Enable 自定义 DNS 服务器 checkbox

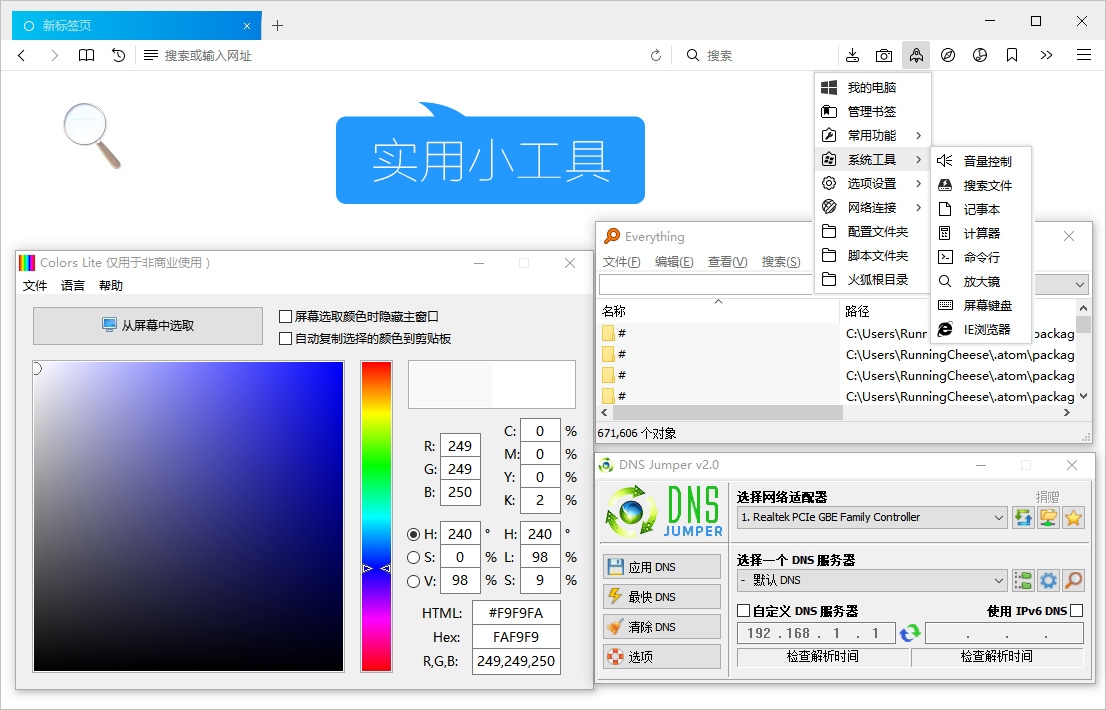pyautogui.click(x=744, y=610)
